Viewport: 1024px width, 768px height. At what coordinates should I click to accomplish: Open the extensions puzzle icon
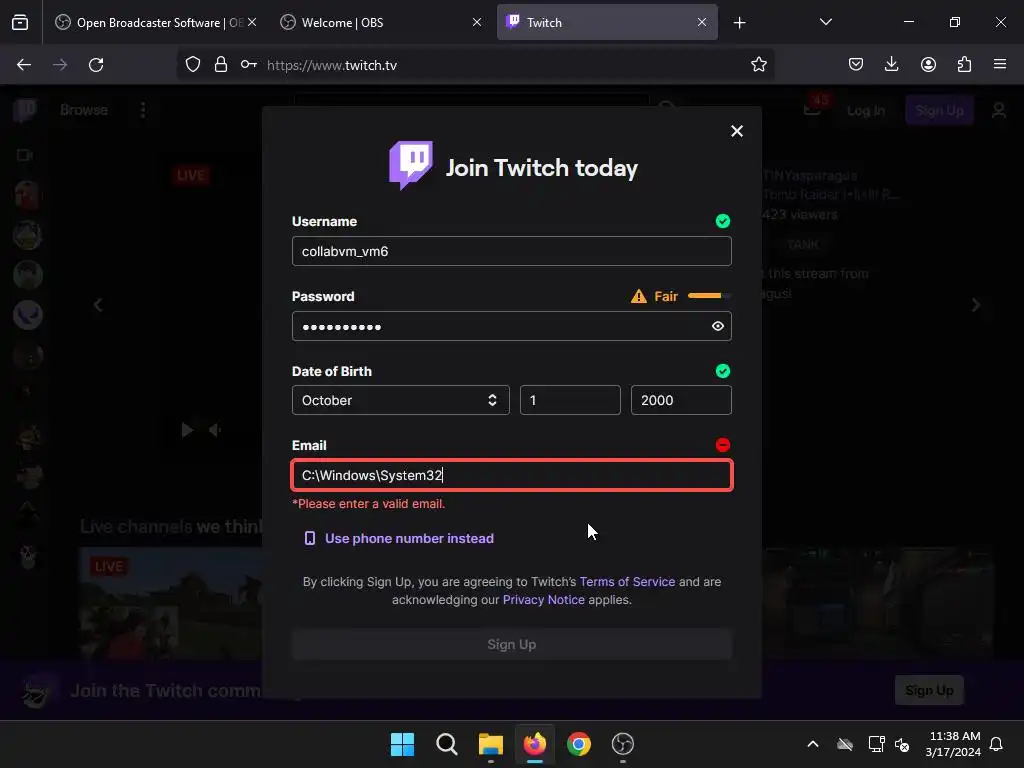pyautogui.click(x=964, y=64)
